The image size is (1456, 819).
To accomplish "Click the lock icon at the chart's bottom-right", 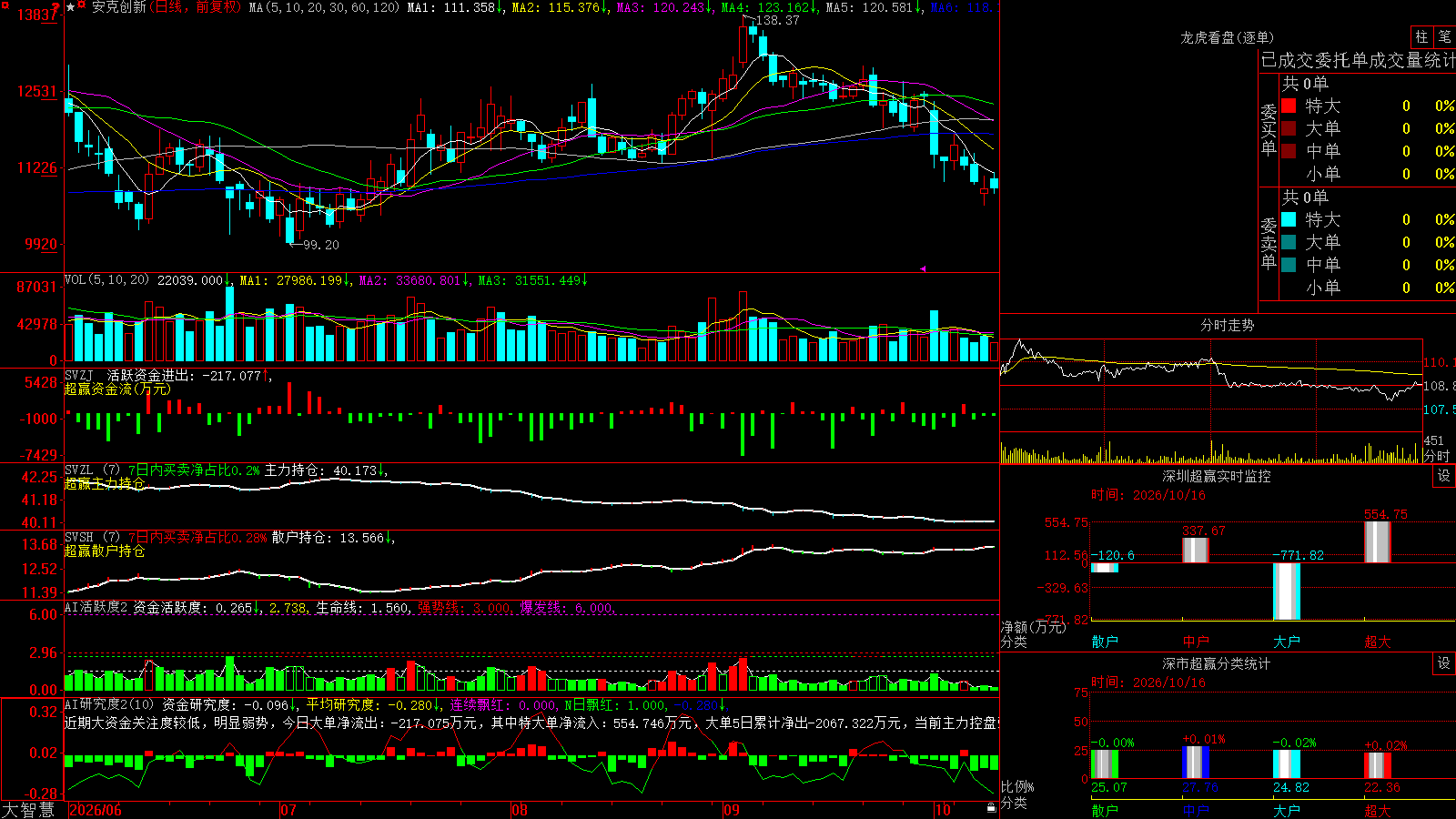I will 992,808.
